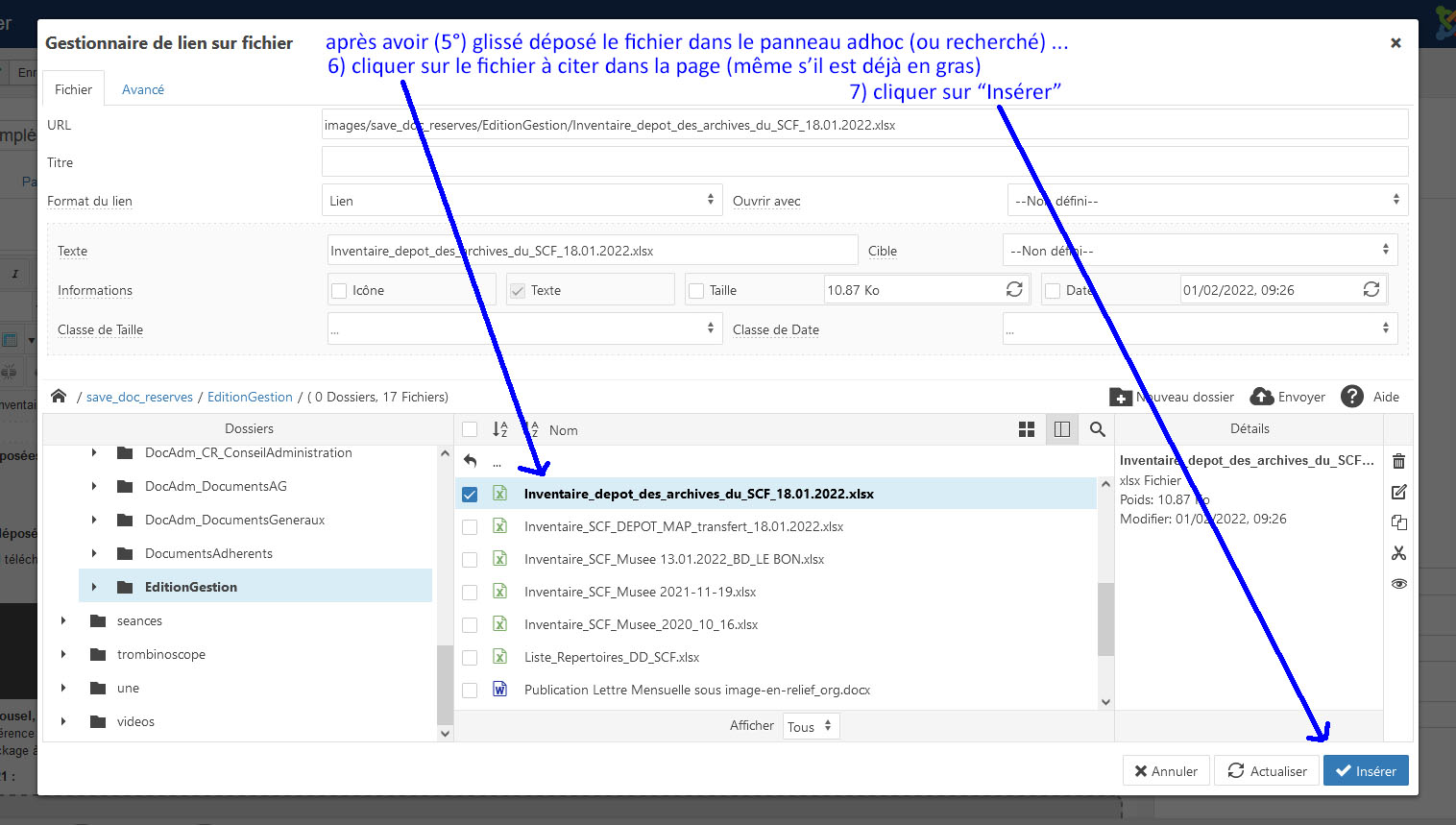This screenshot has height=825, width=1456.
Task: Click the save_doc_reserves breadcrumb link
Action: pyautogui.click(x=139, y=397)
